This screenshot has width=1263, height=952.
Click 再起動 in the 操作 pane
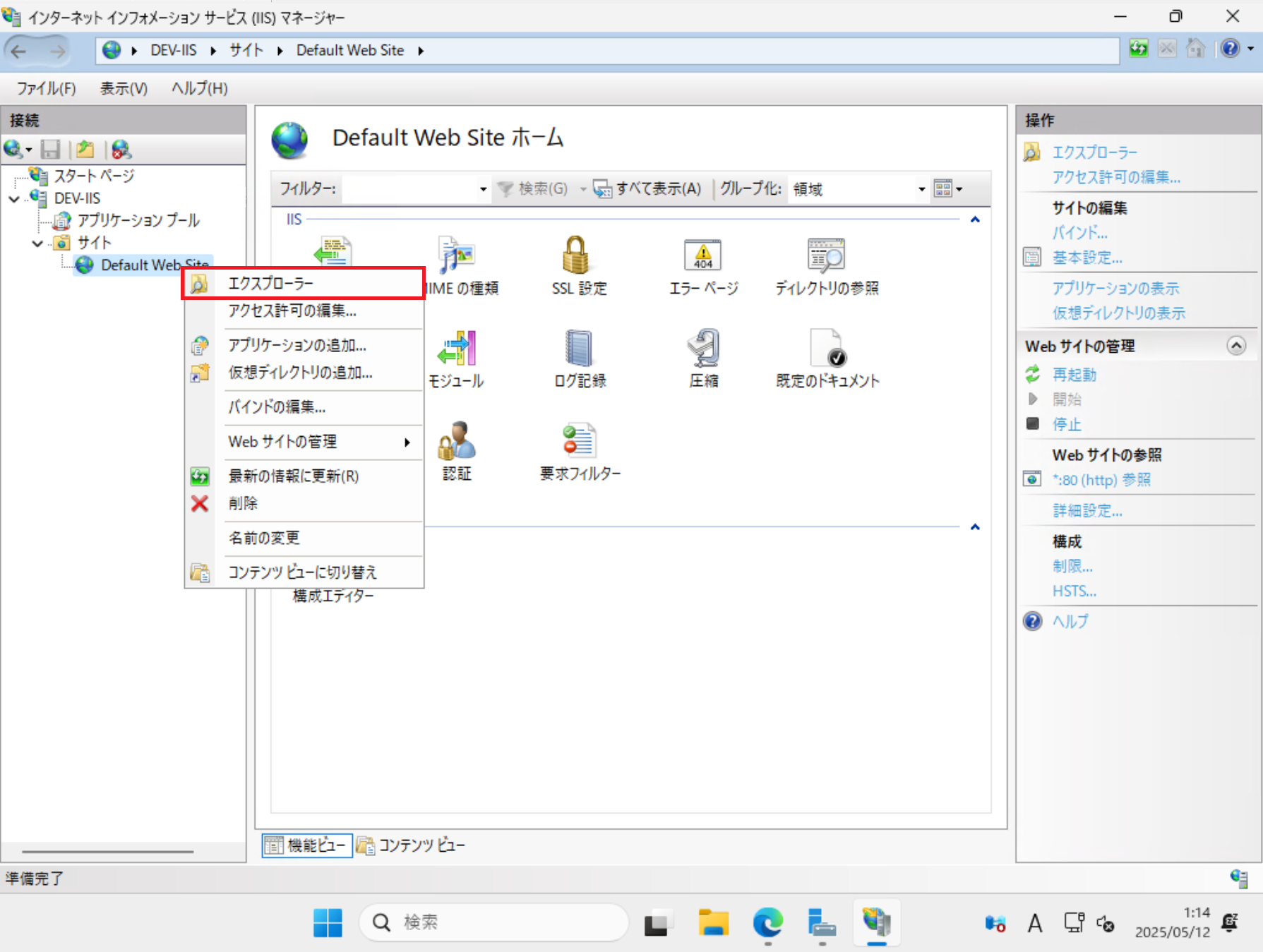1075,375
